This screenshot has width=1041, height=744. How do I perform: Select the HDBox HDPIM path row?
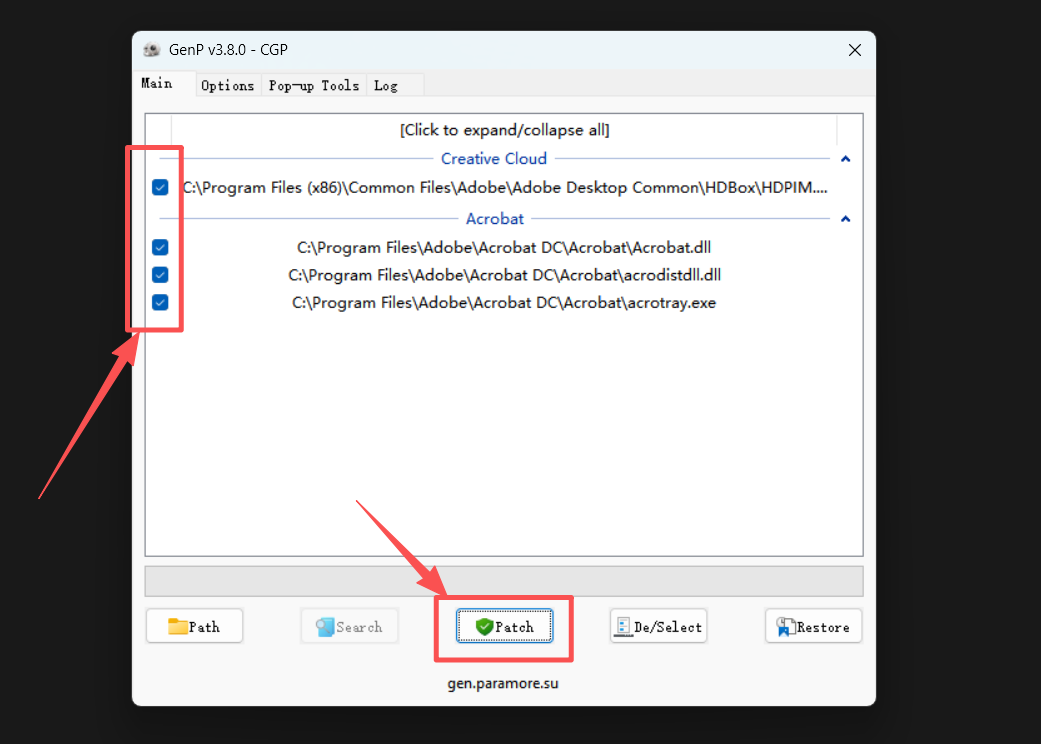(505, 187)
